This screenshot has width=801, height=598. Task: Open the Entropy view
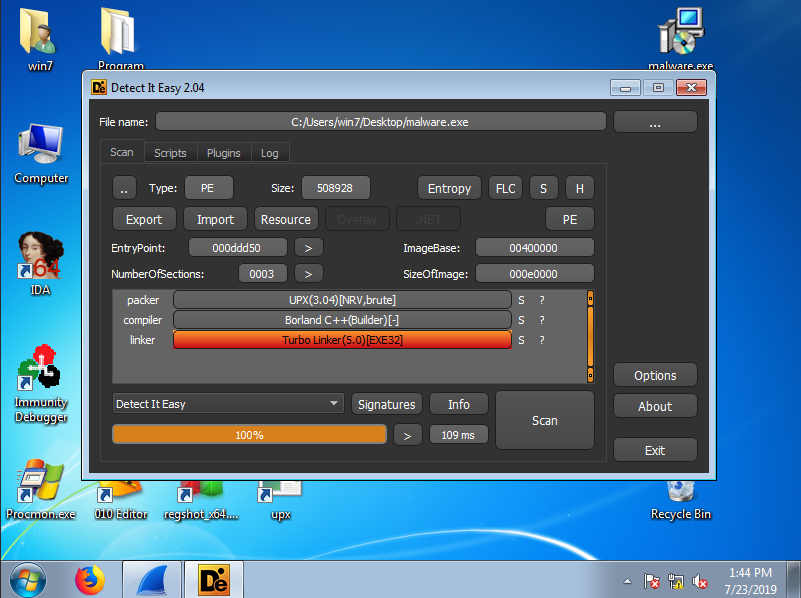[449, 188]
